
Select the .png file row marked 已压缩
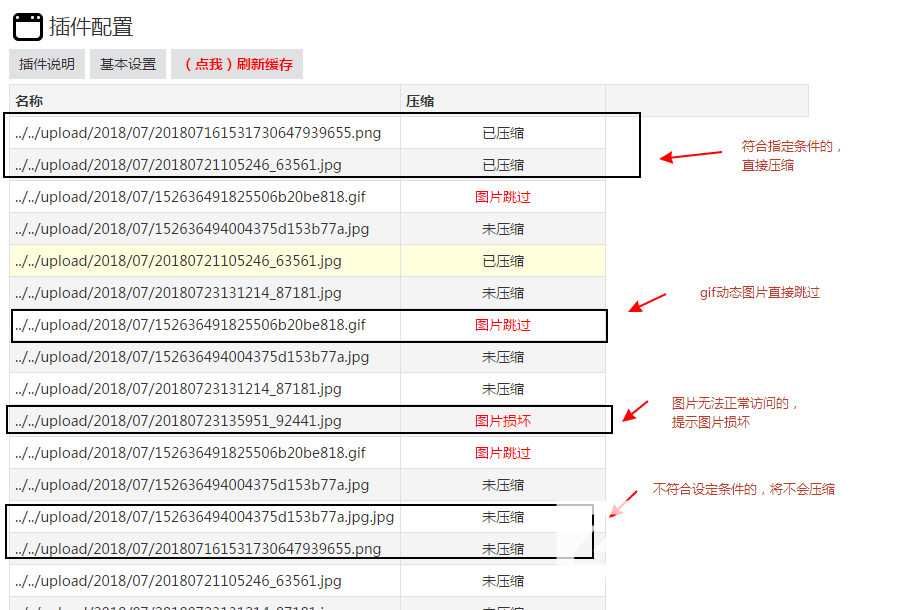198,133
